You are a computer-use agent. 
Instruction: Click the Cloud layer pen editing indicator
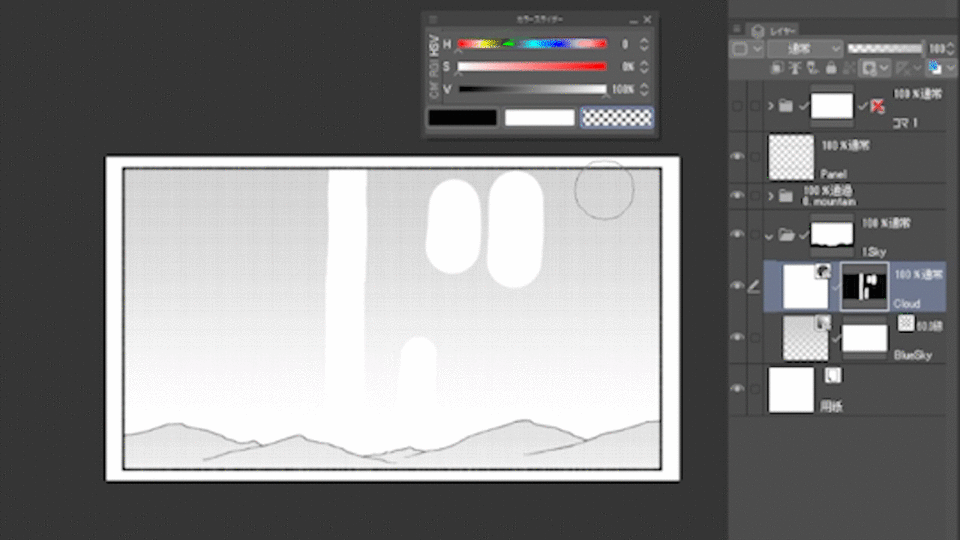(754, 286)
